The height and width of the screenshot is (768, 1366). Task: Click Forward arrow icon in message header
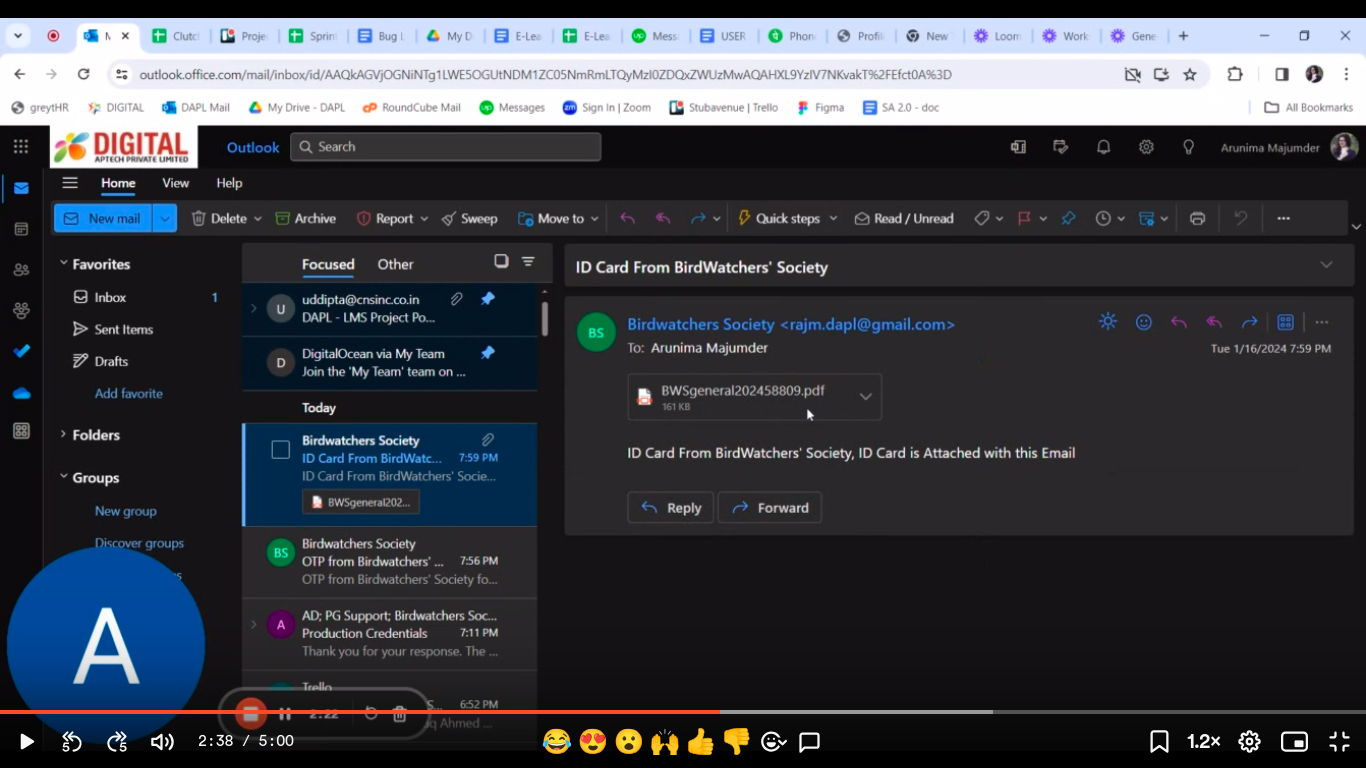point(1249,322)
